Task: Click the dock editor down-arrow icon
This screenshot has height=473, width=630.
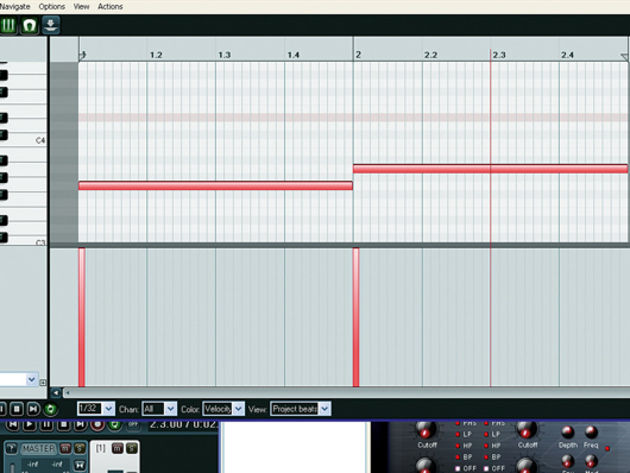Action: pos(51,25)
